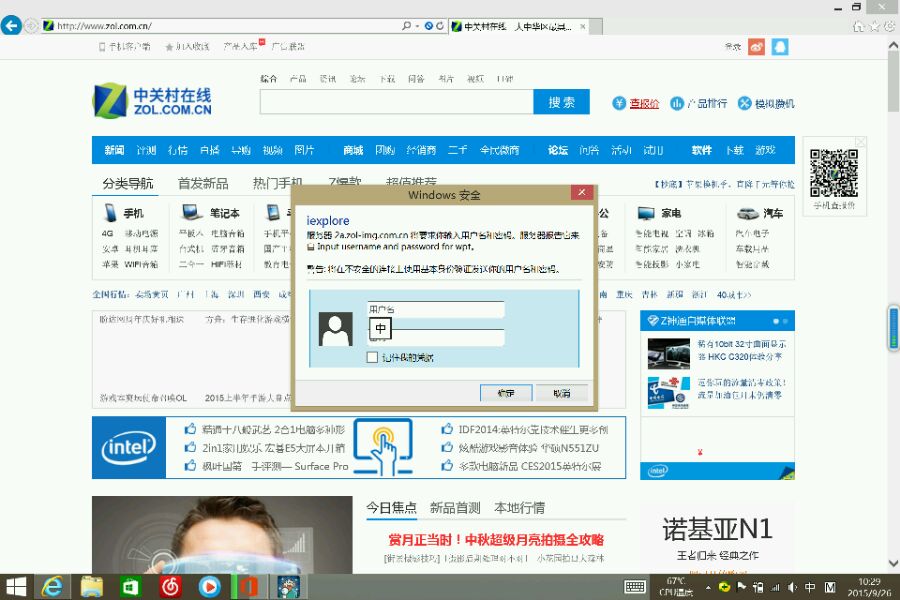900x600 pixels.
Task: Click the password field in security dialog
Action: pos(436,338)
